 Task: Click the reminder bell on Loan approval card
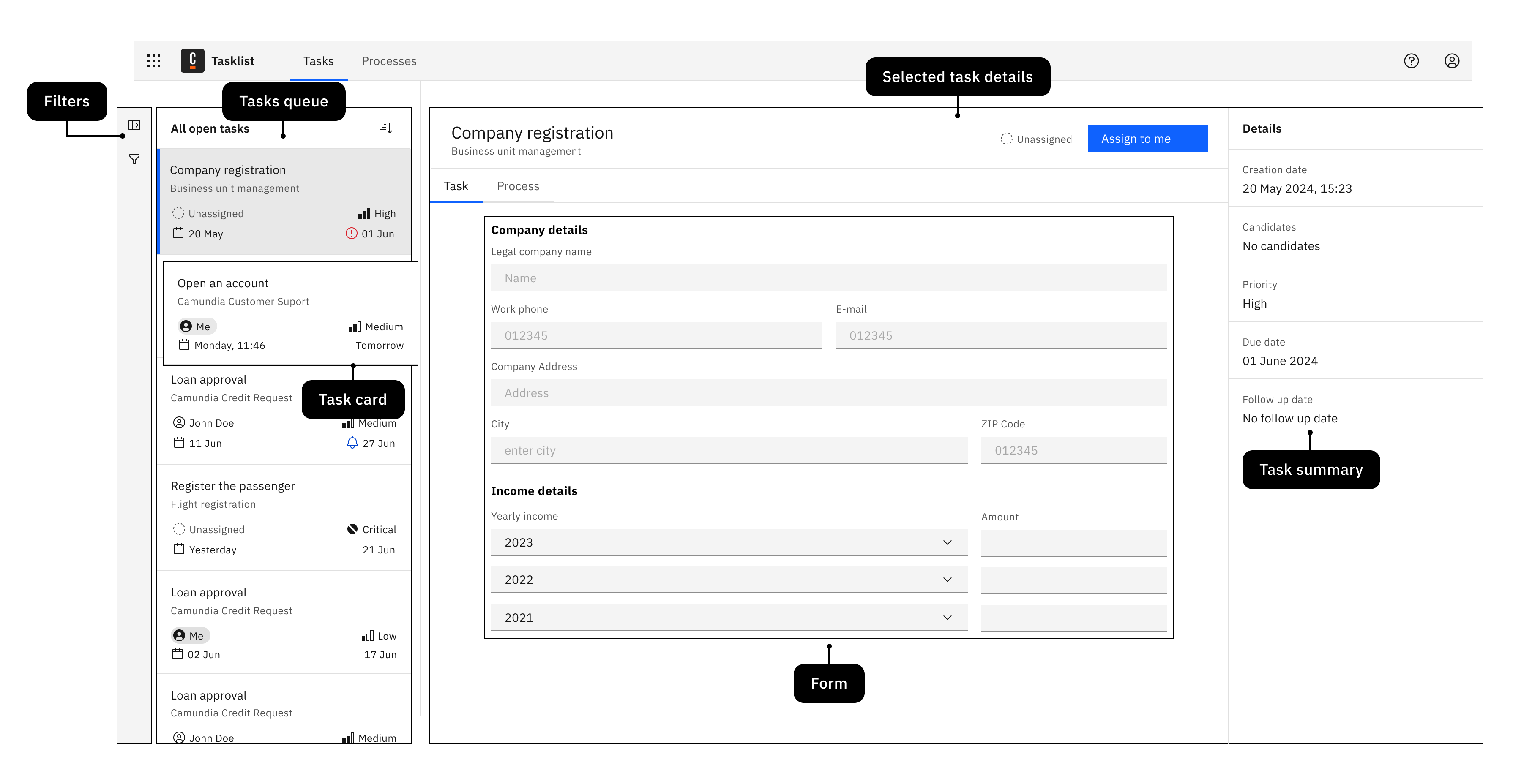pos(352,444)
